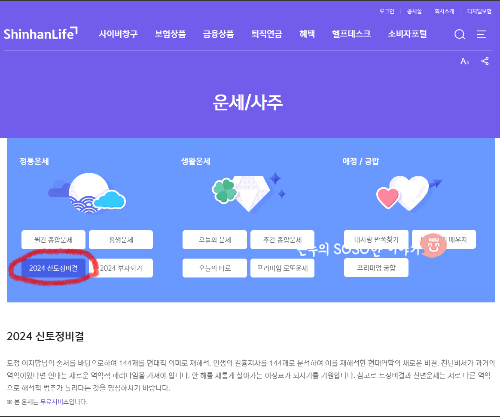Screen dimensions: 500x417
Task: Click the 생활운세 section heading
Action: 196,161
